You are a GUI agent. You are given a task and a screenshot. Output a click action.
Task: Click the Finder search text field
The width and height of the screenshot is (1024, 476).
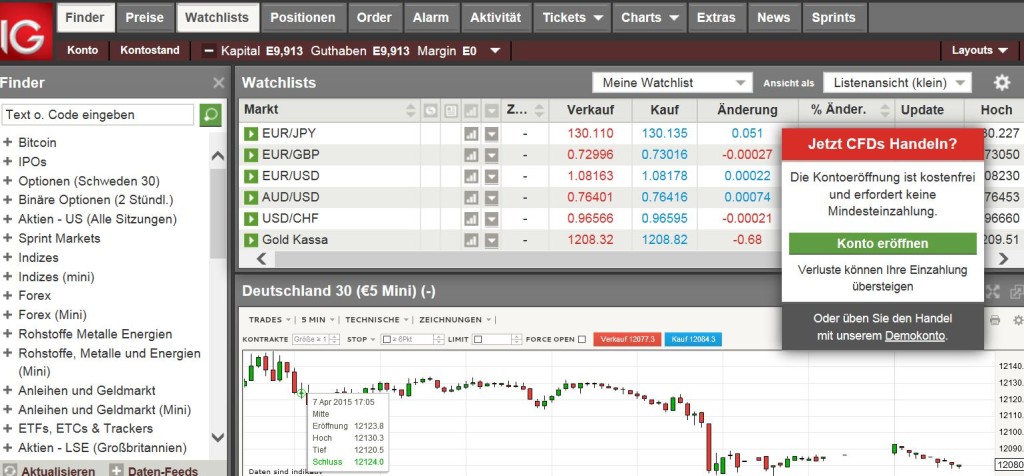coord(97,115)
